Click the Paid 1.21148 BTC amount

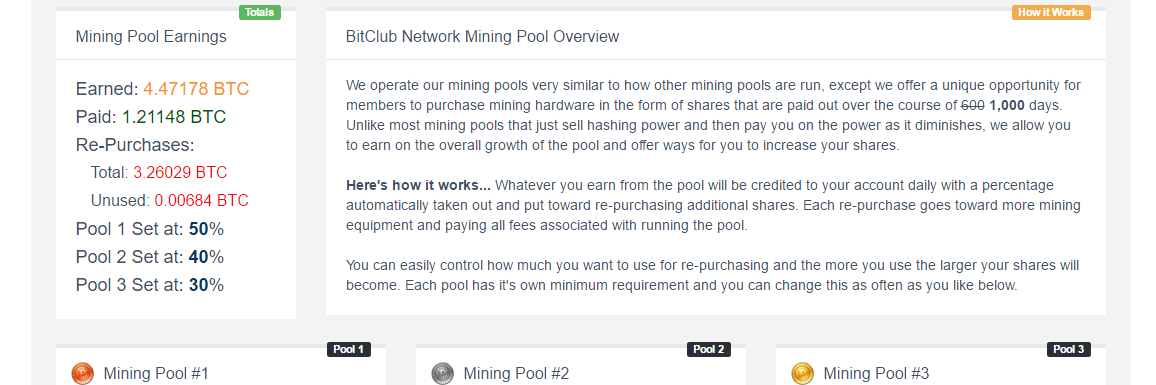point(174,117)
